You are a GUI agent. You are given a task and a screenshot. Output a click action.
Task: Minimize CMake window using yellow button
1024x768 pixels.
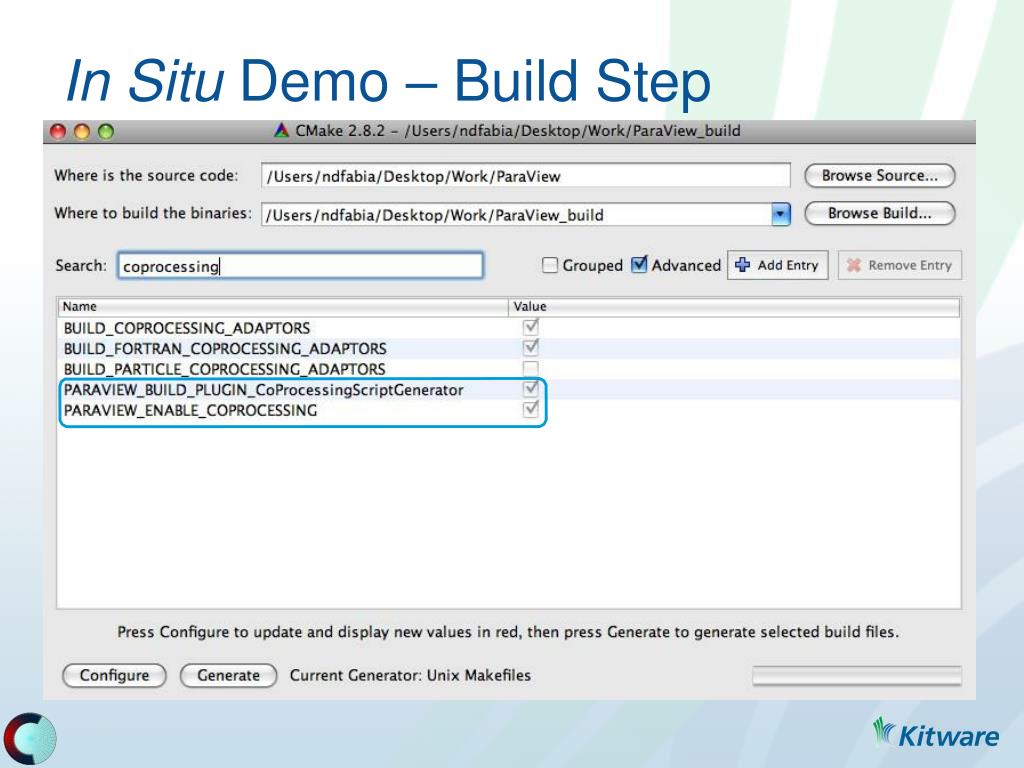click(x=82, y=131)
